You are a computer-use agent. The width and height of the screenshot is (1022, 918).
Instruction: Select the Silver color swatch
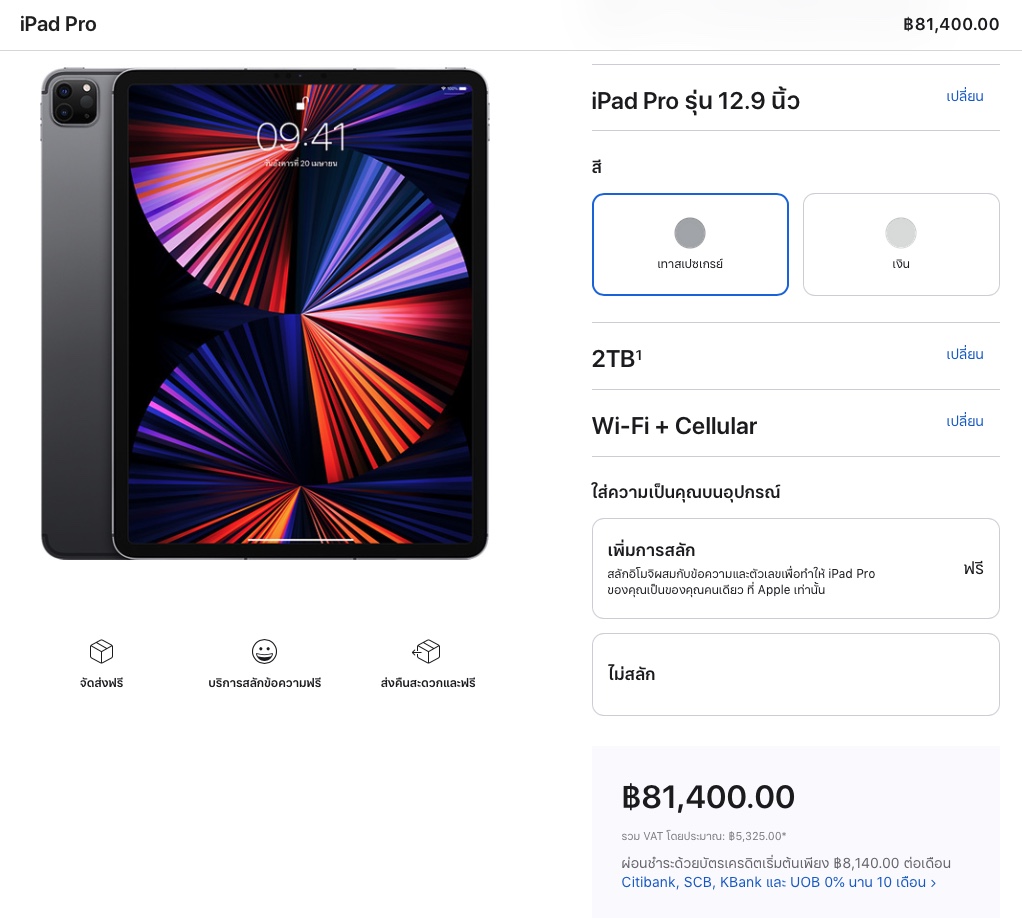(x=901, y=233)
